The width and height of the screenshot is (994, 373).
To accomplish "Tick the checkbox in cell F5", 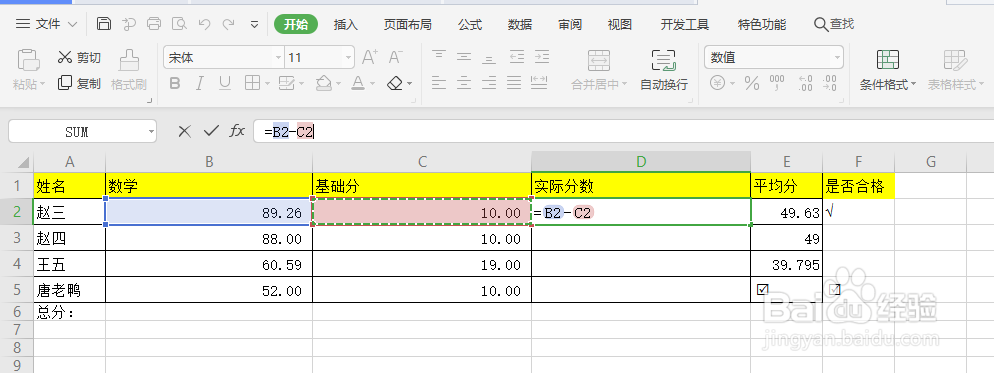I will click(835, 289).
